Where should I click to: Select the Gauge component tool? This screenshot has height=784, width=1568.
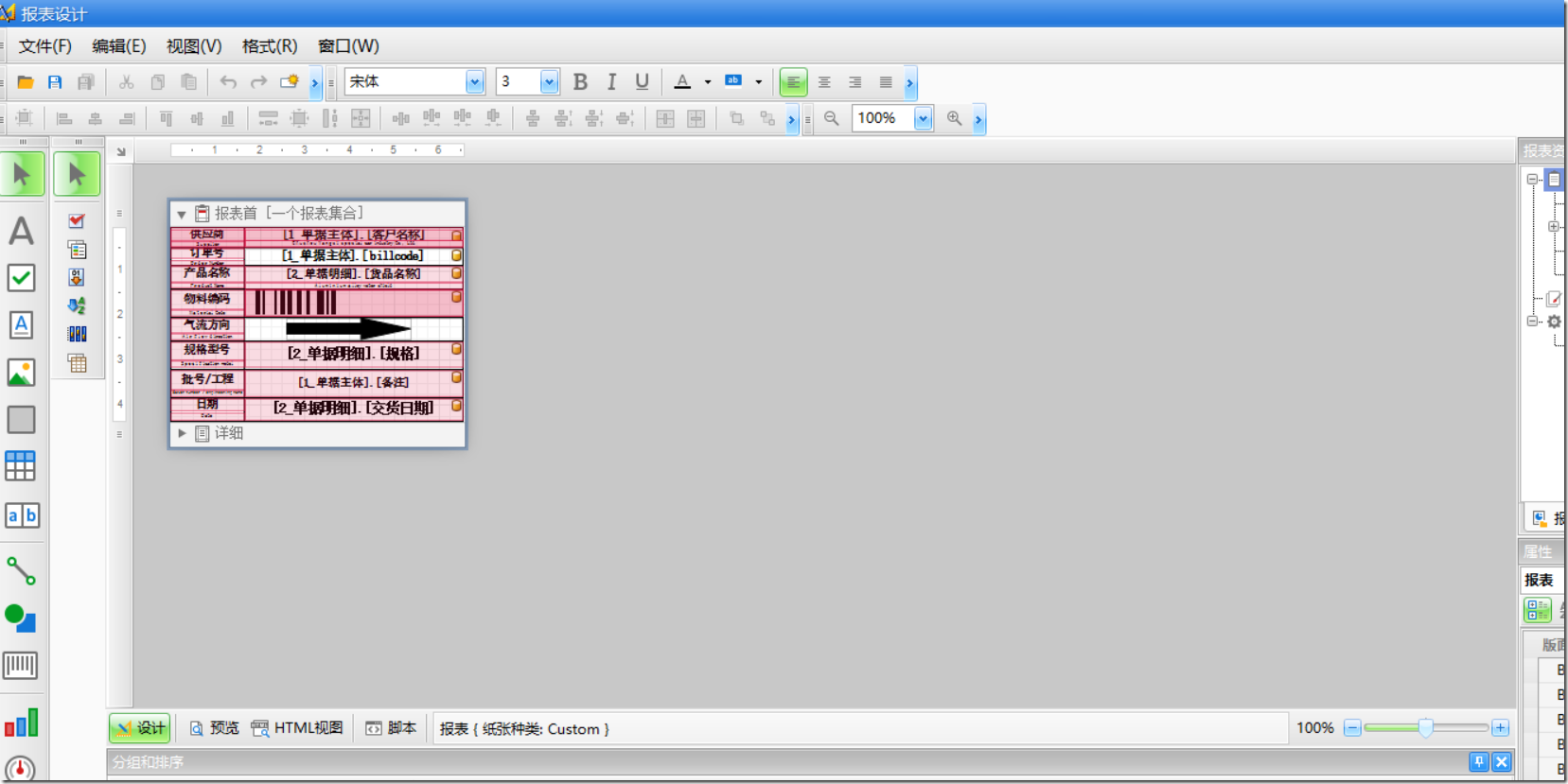point(21,770)
